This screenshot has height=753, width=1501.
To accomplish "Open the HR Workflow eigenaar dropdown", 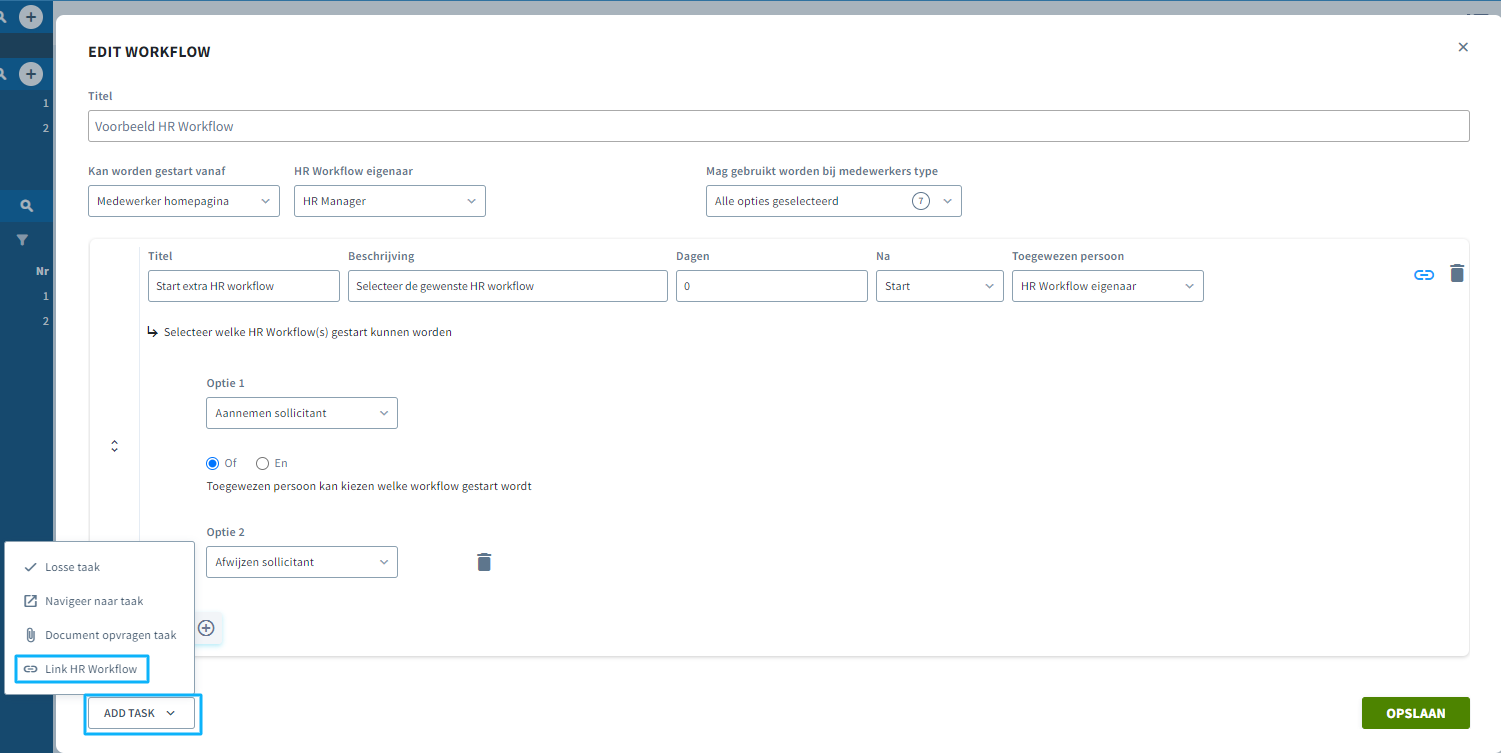I will [390, 201].
